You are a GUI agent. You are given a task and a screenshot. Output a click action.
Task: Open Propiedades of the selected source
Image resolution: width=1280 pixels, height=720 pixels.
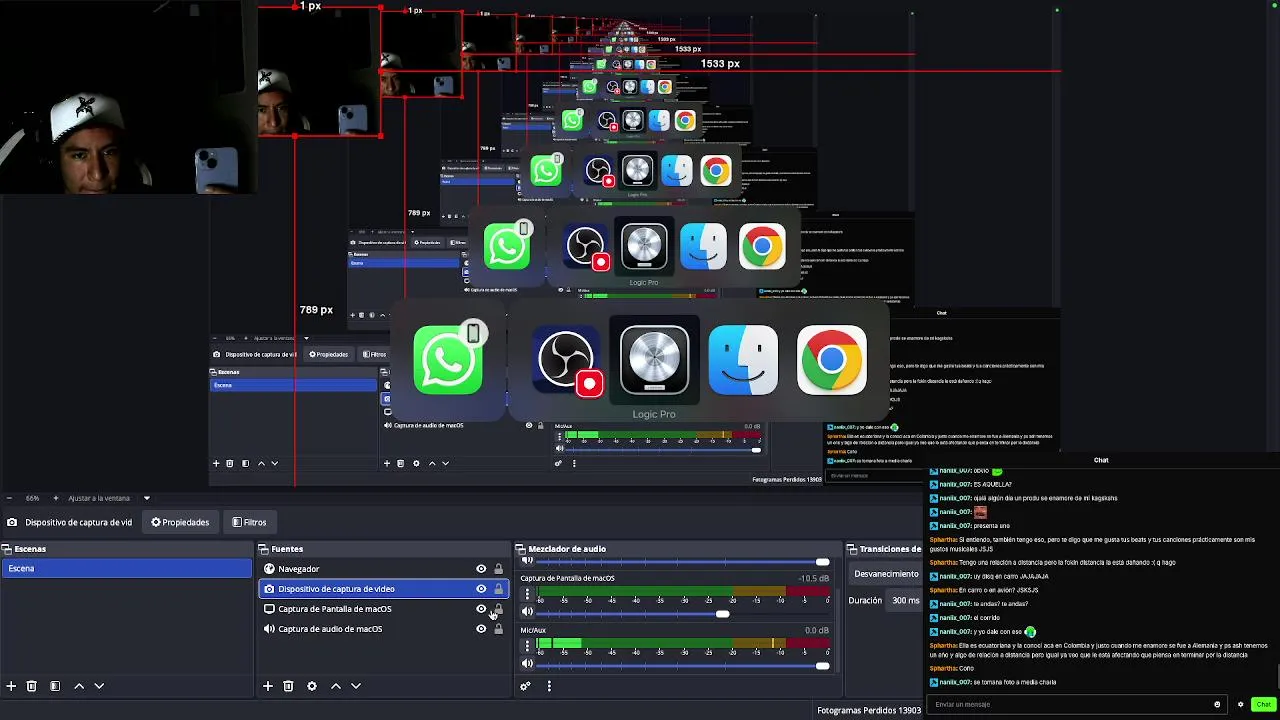point(180,522)
